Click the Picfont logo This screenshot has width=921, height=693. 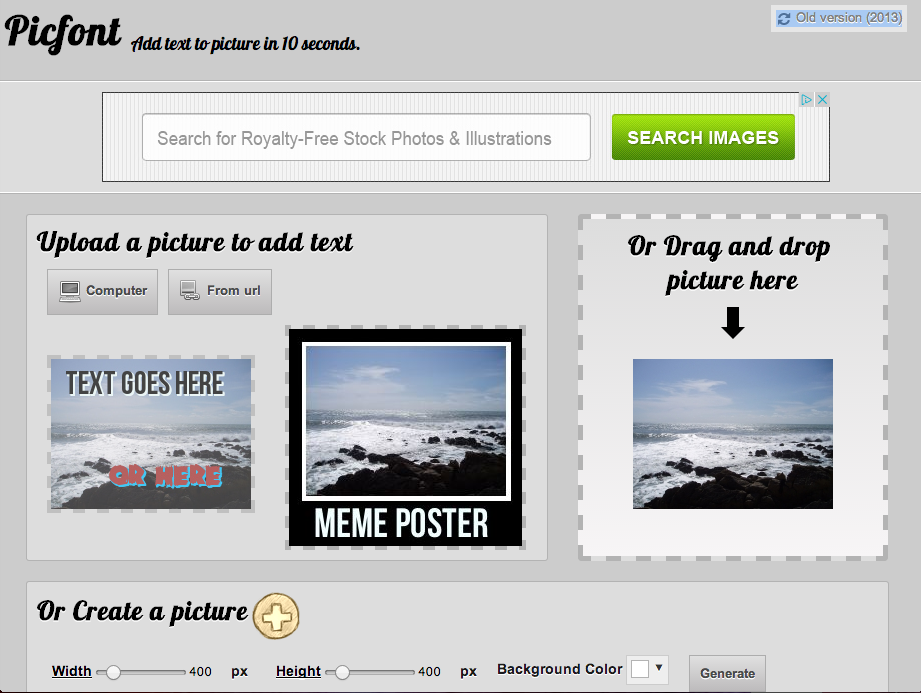pyautogui.click(x=63, y=34)
